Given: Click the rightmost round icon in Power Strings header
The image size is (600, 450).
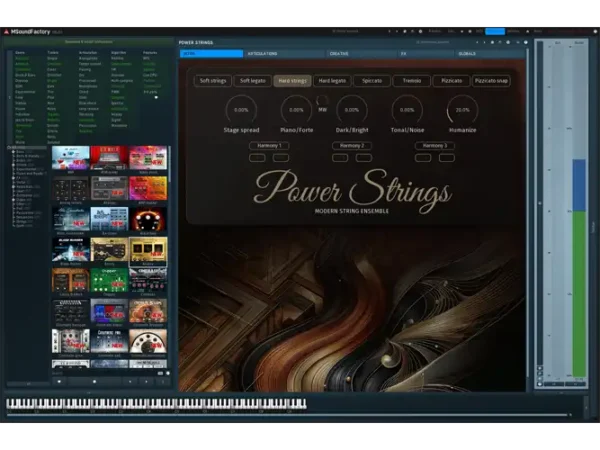Looking at the screenshot, I should coord(526,42).
